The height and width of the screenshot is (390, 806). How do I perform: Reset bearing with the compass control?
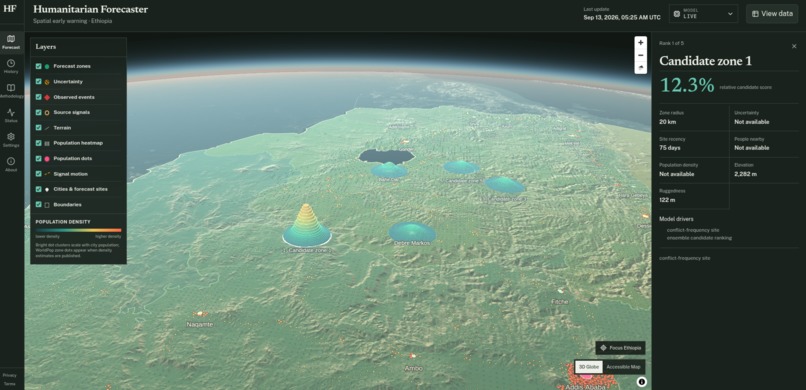pos(640,67)
